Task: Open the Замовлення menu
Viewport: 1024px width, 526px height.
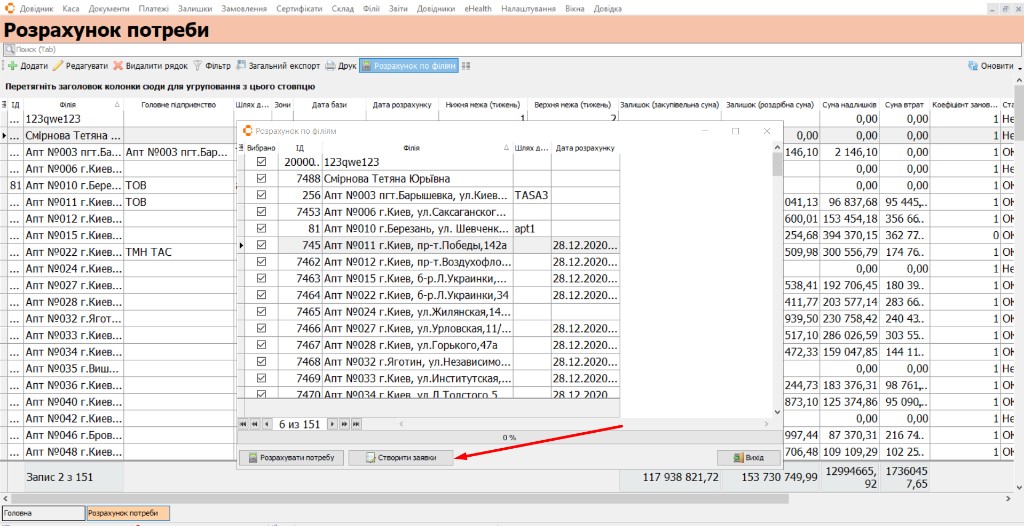Action: pos(244,9)
